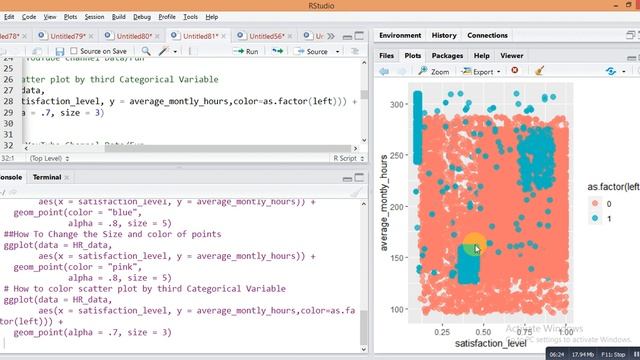The image size is (640, 360).
Task: Open the Session menu
Action: (x=94, y=17)
